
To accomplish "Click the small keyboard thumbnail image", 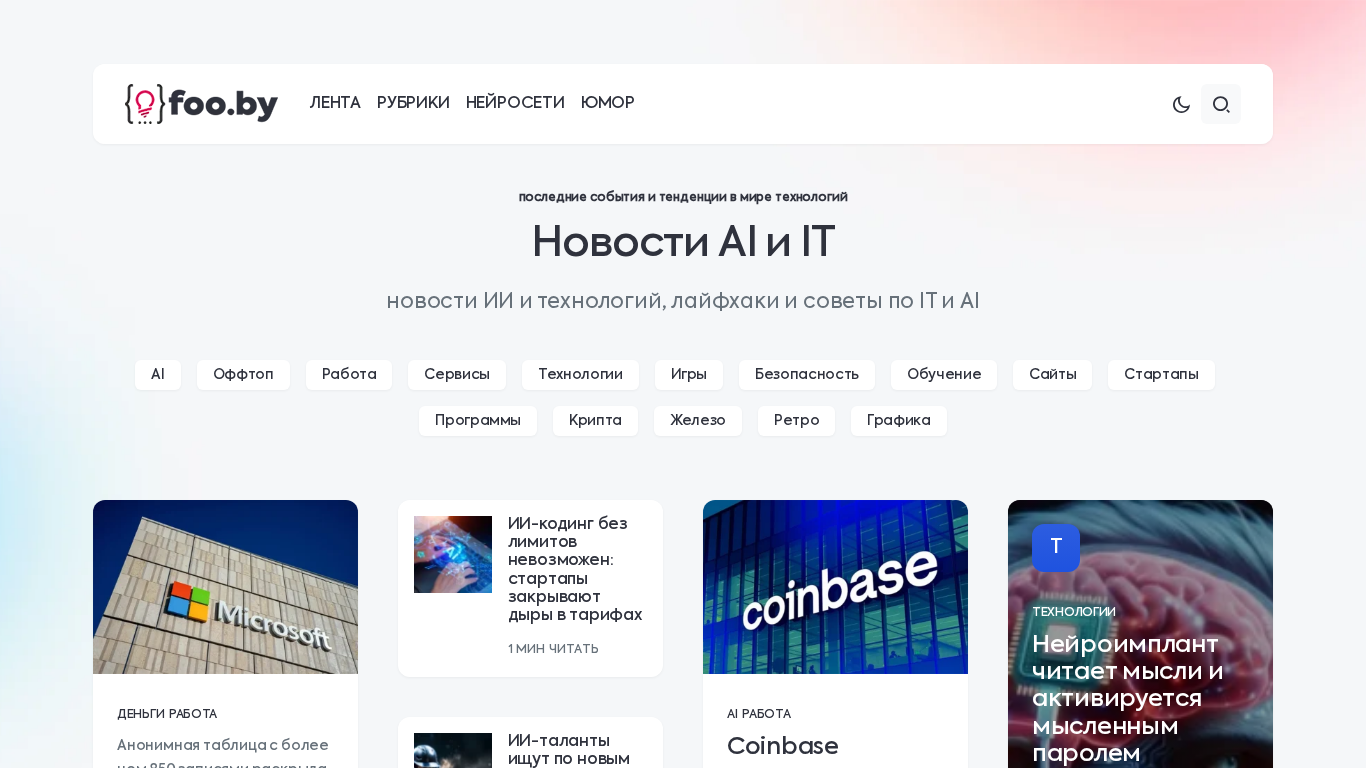I will [453, 554].
